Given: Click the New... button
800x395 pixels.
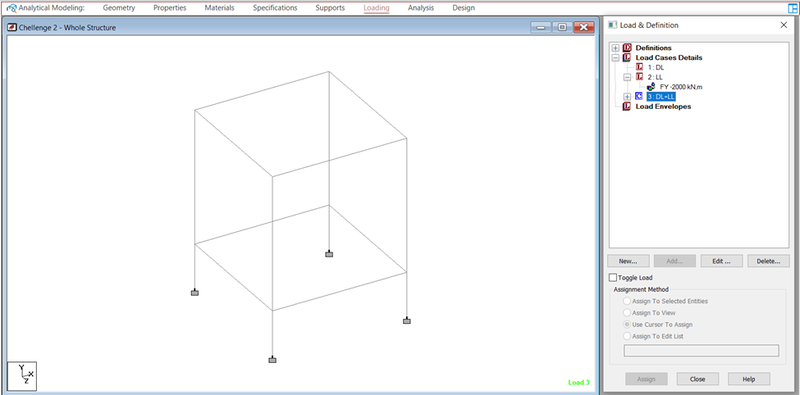Looking at the screenshot, I should pos(628,261).
